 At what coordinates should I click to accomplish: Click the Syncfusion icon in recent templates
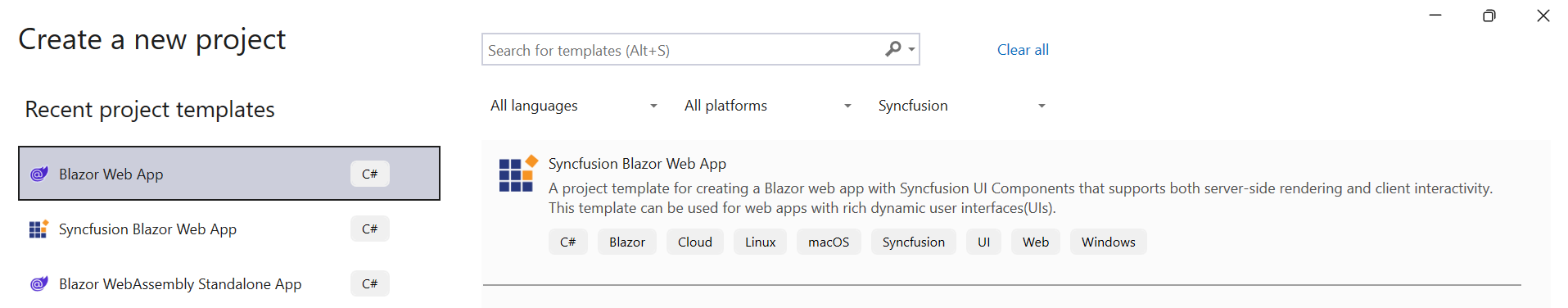[38, 229]
